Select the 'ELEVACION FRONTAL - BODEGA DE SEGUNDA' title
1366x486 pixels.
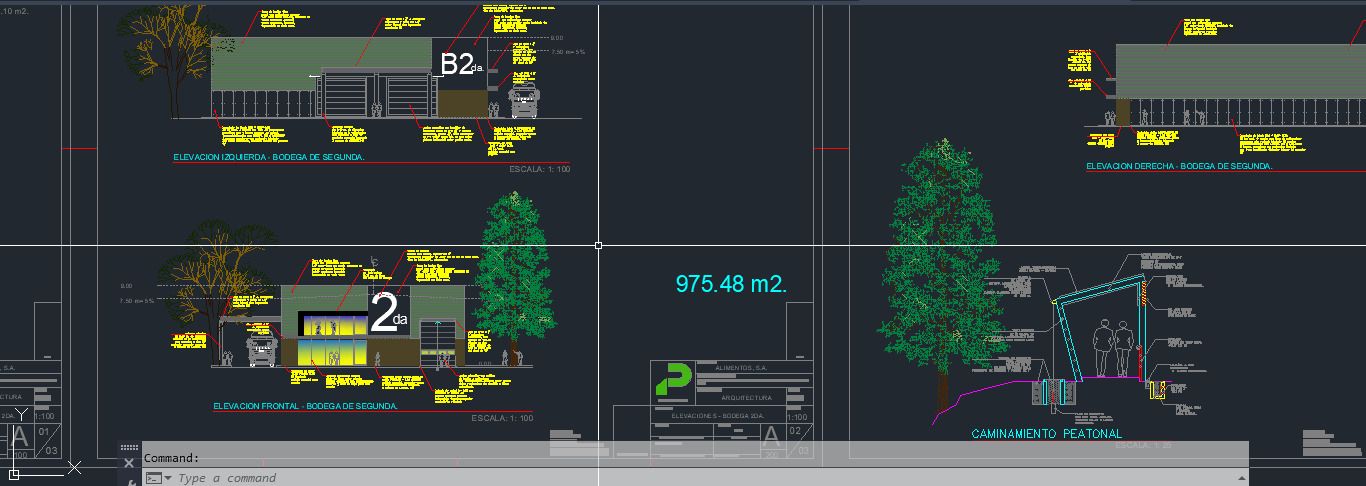tap(305, 407)
